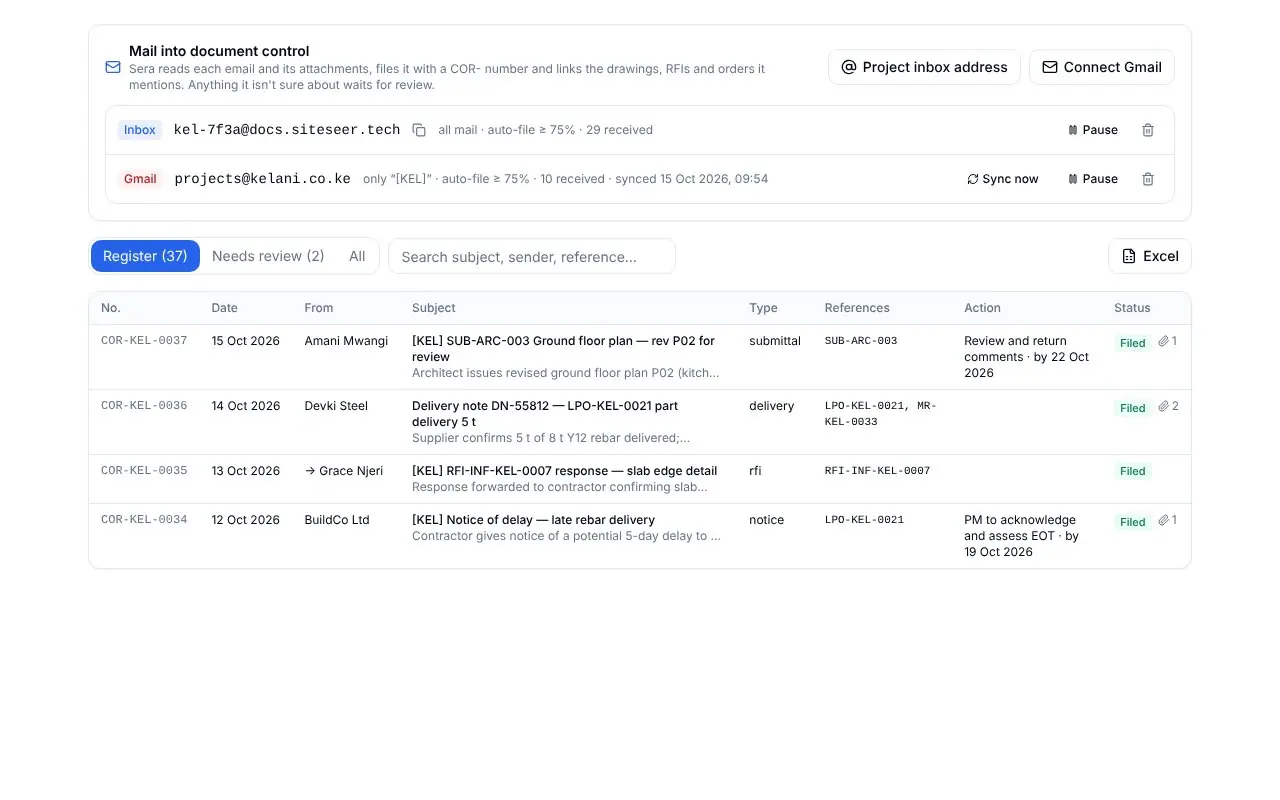
Task: Switch to the Needs review (2) tab
Action: [x=268, y=256]
